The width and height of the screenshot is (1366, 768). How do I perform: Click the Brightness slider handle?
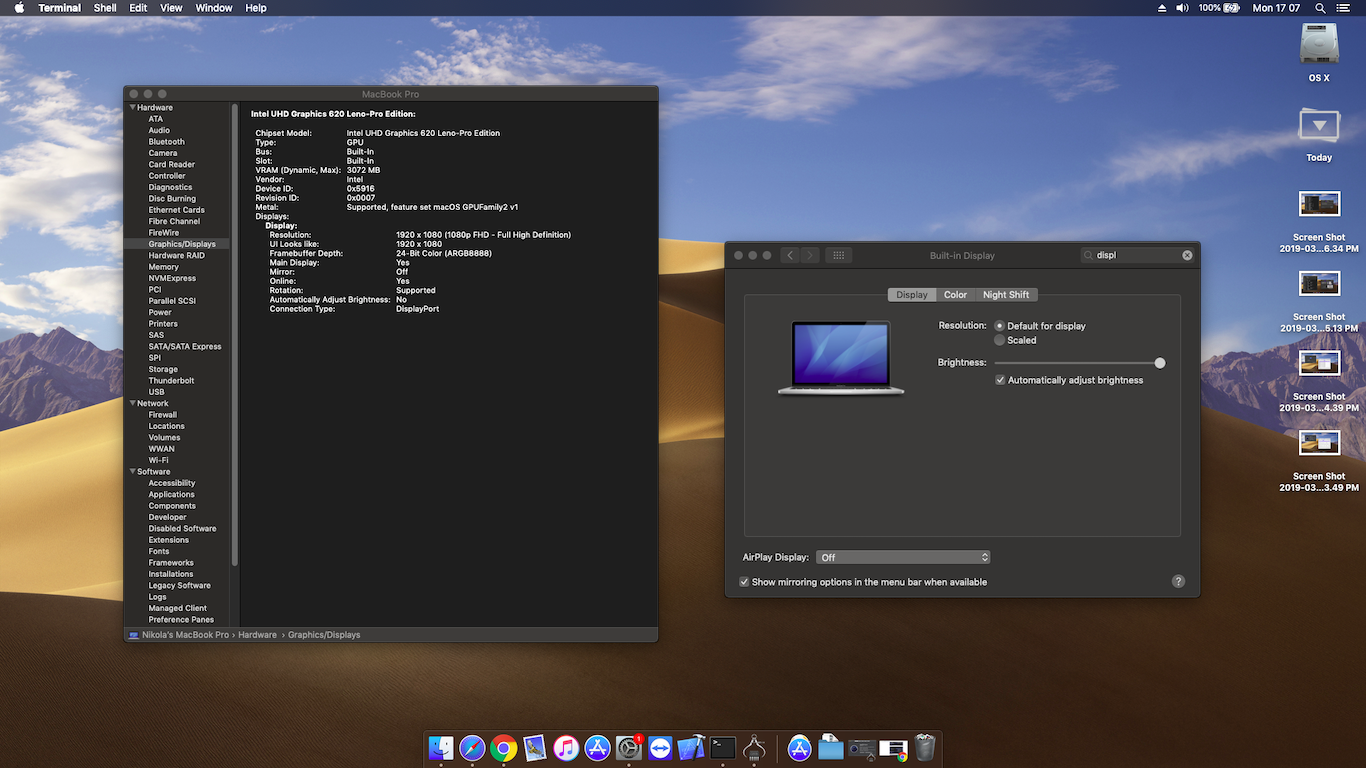click(x=1160, y=363)
